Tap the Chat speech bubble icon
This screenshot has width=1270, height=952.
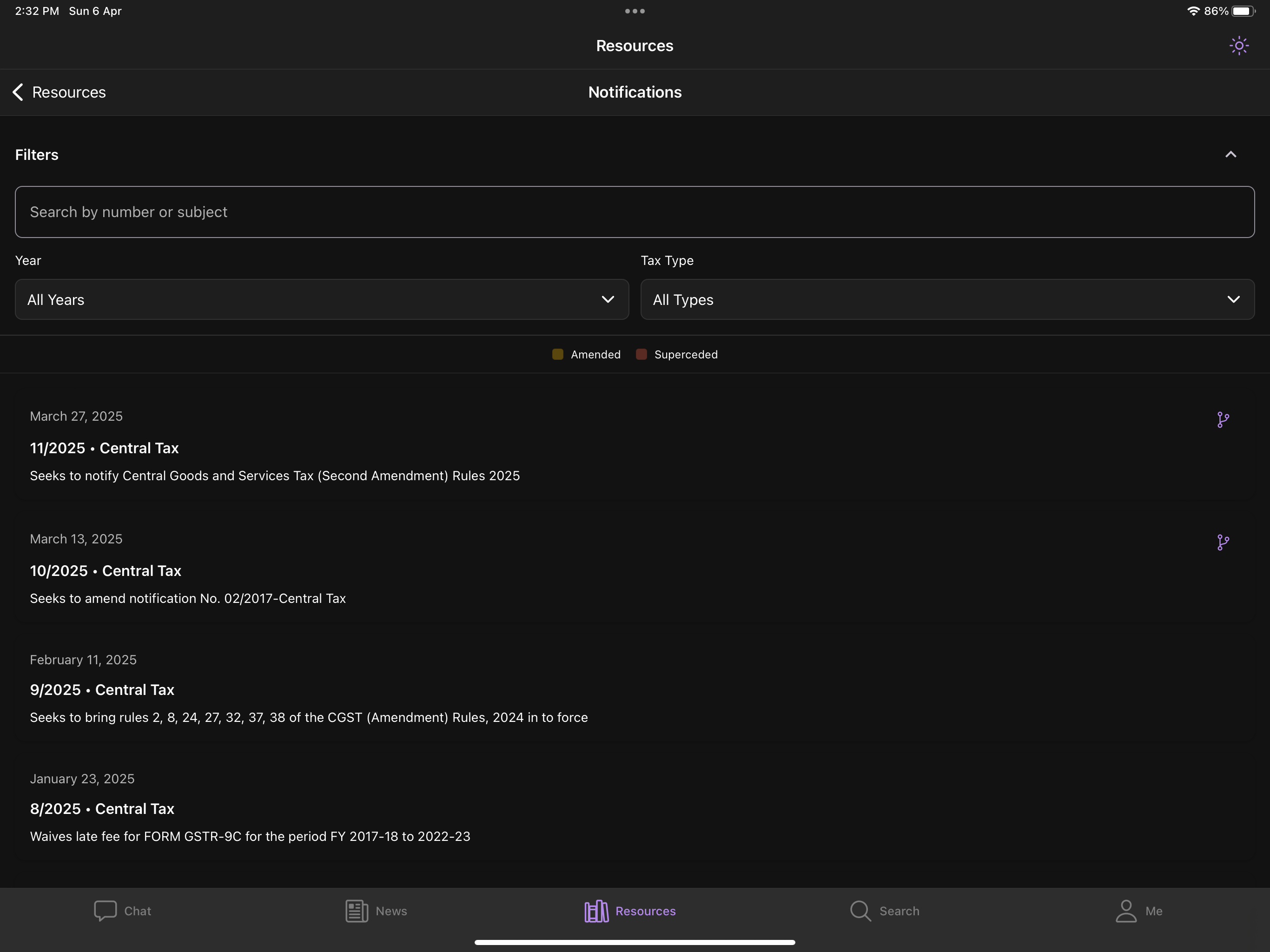pos(105,911)
